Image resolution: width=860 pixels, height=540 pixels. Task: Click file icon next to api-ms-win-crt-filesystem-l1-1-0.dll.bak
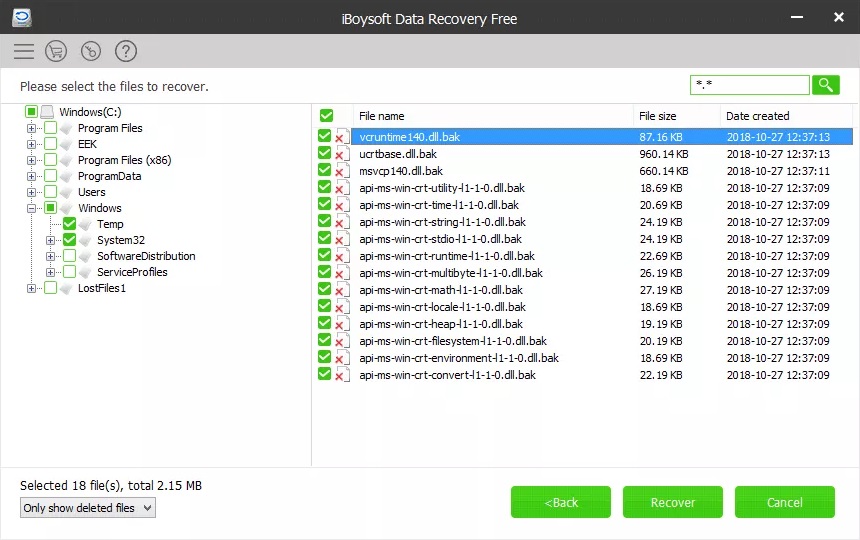point(342,341)
